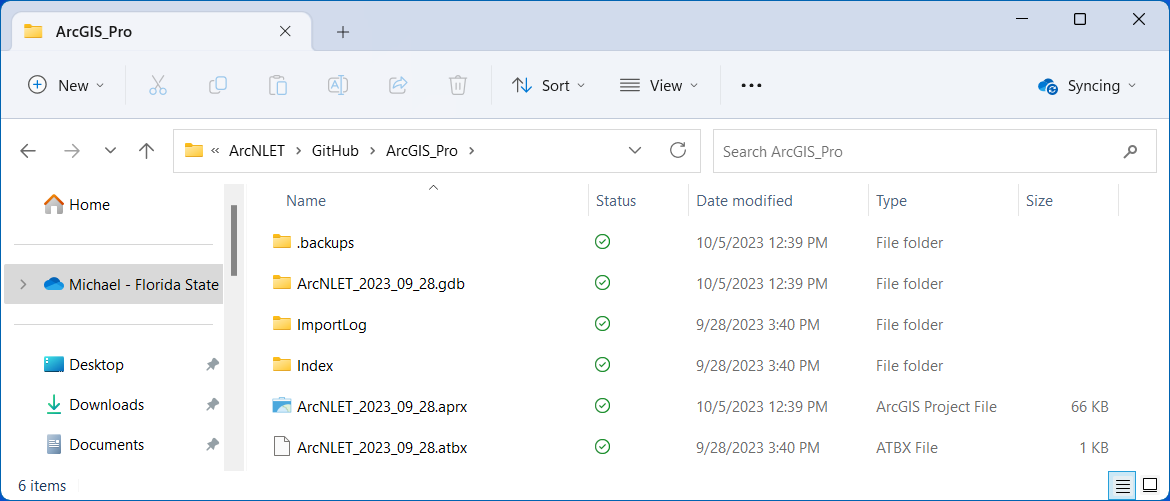Open recent locations chevron near navigation arrows
This screenshot has width=1170, height=501.
point(110,151)
